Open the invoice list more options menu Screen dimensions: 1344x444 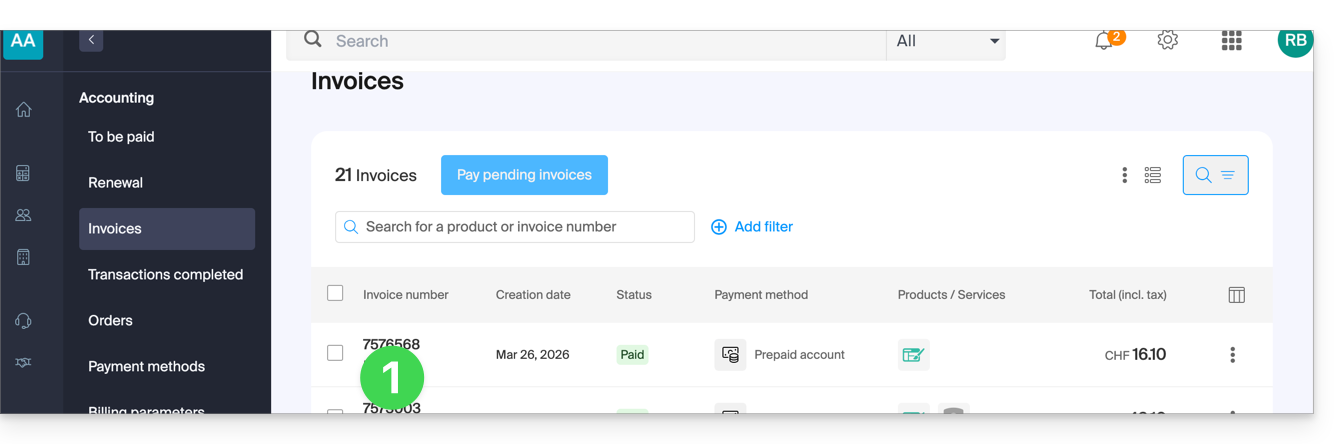coord(1125,175)
